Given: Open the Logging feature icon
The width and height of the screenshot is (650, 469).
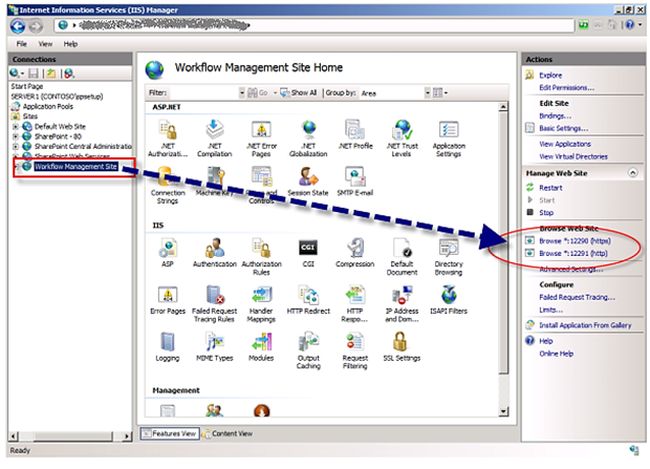Looking at the screenshot, I should [x=167, y=347].
